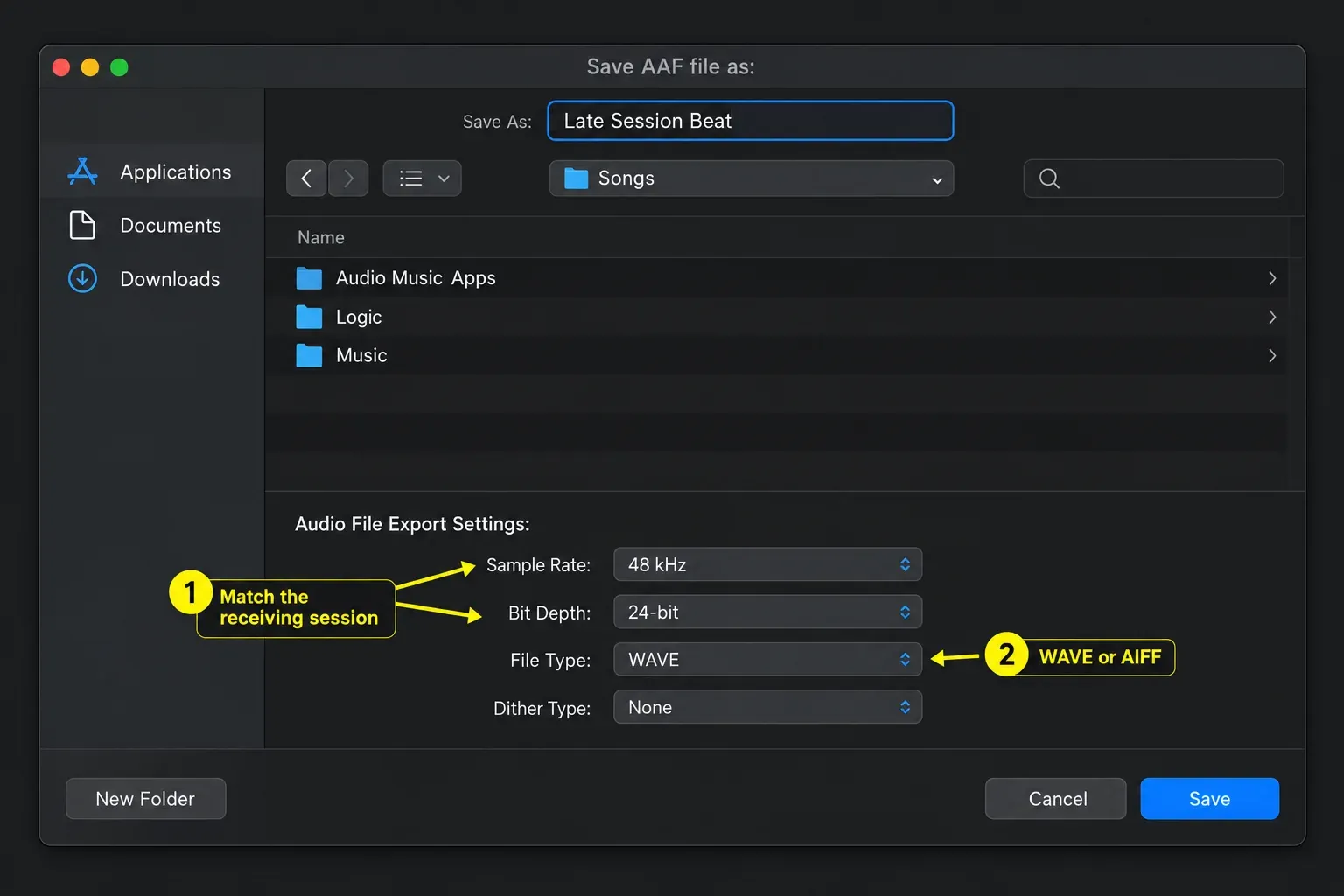Click the Downloads sidebar icon

coord(82,278)
